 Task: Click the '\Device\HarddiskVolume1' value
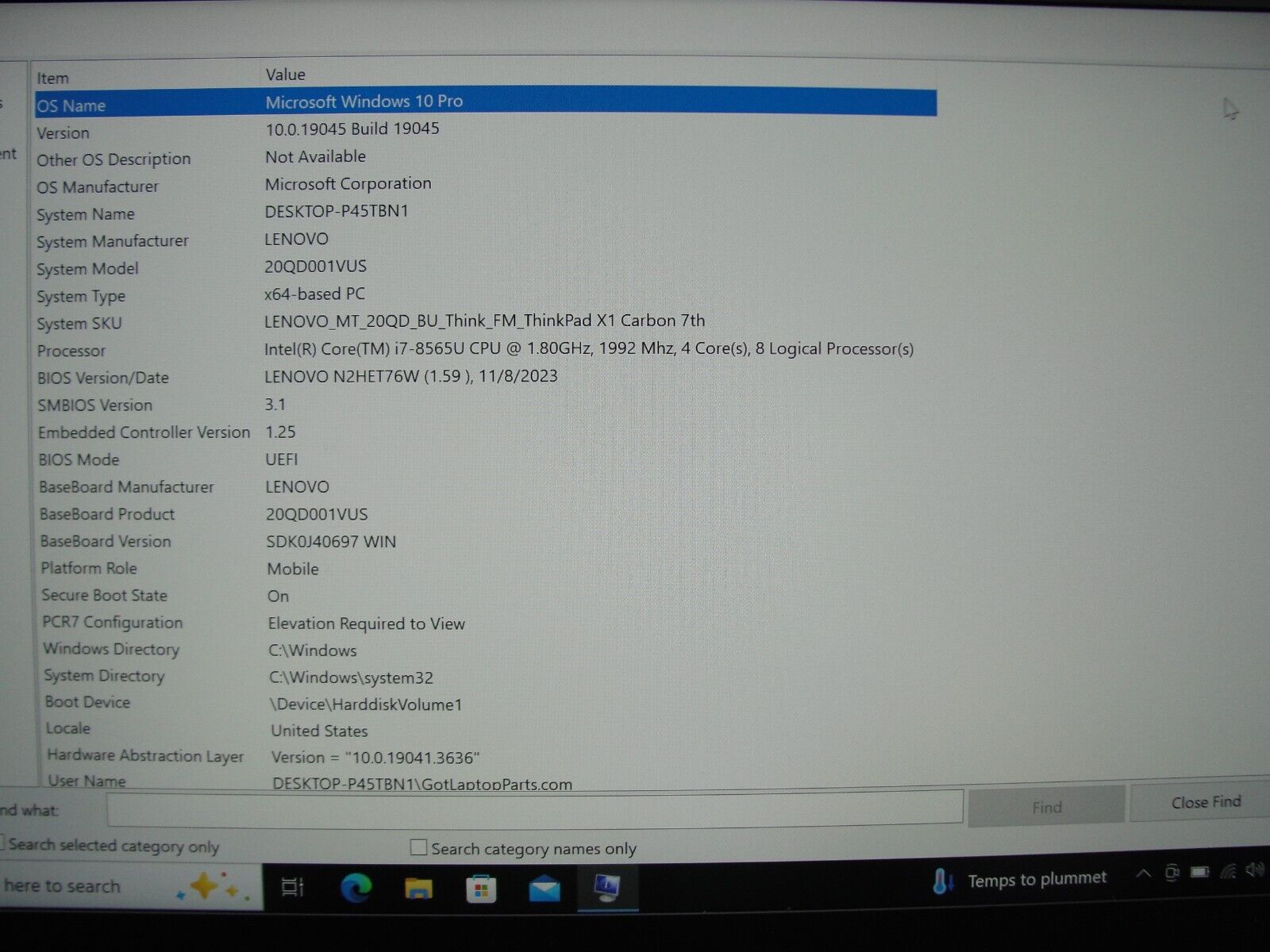pyautogui.click(x=366, y=704)
